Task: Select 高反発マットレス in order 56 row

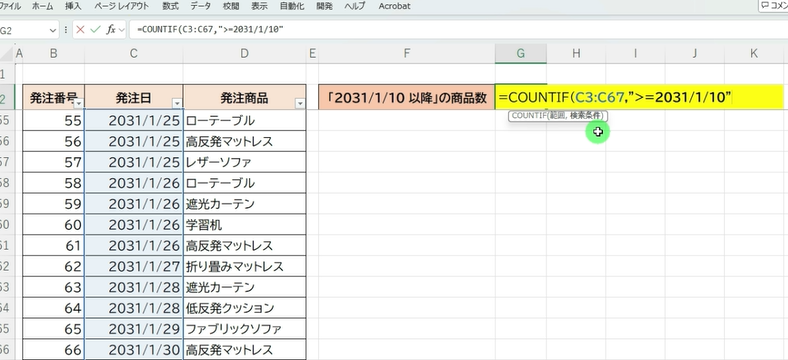Action: pyautogui.click(x=245, y=141)
